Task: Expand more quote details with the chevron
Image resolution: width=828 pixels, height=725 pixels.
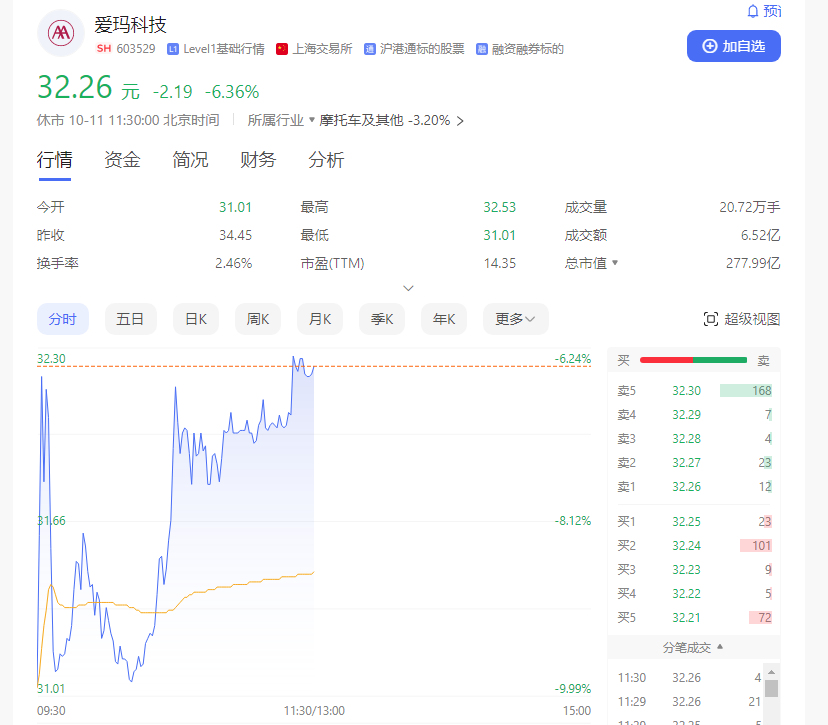Action: [408, 288]
